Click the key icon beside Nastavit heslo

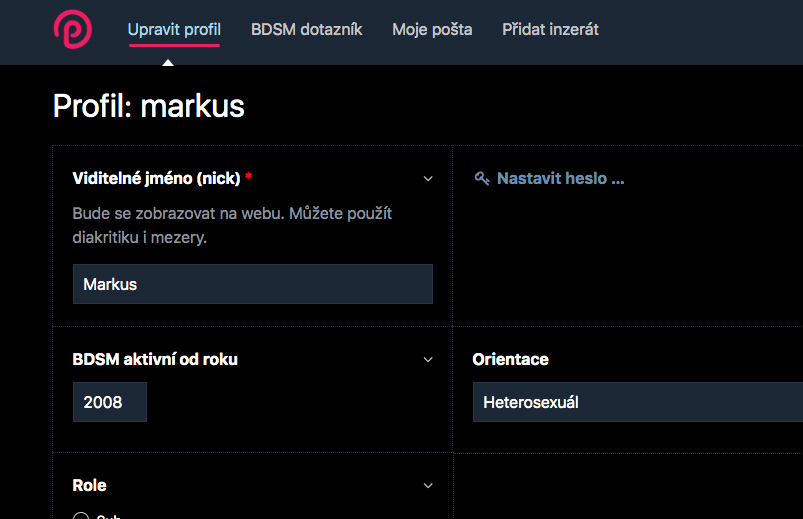point(481,178)
